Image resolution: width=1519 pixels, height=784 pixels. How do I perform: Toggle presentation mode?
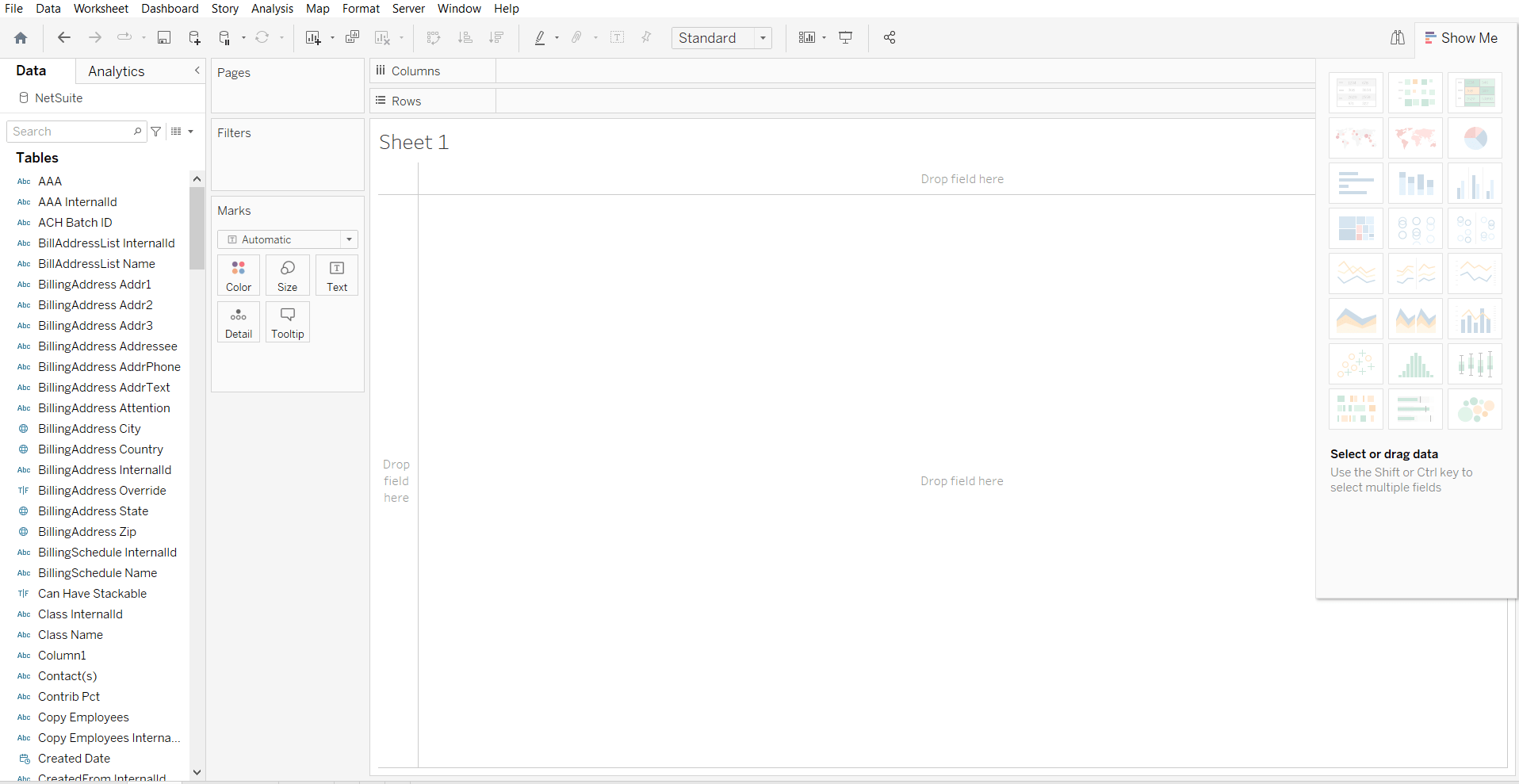(x=845, y=37)
